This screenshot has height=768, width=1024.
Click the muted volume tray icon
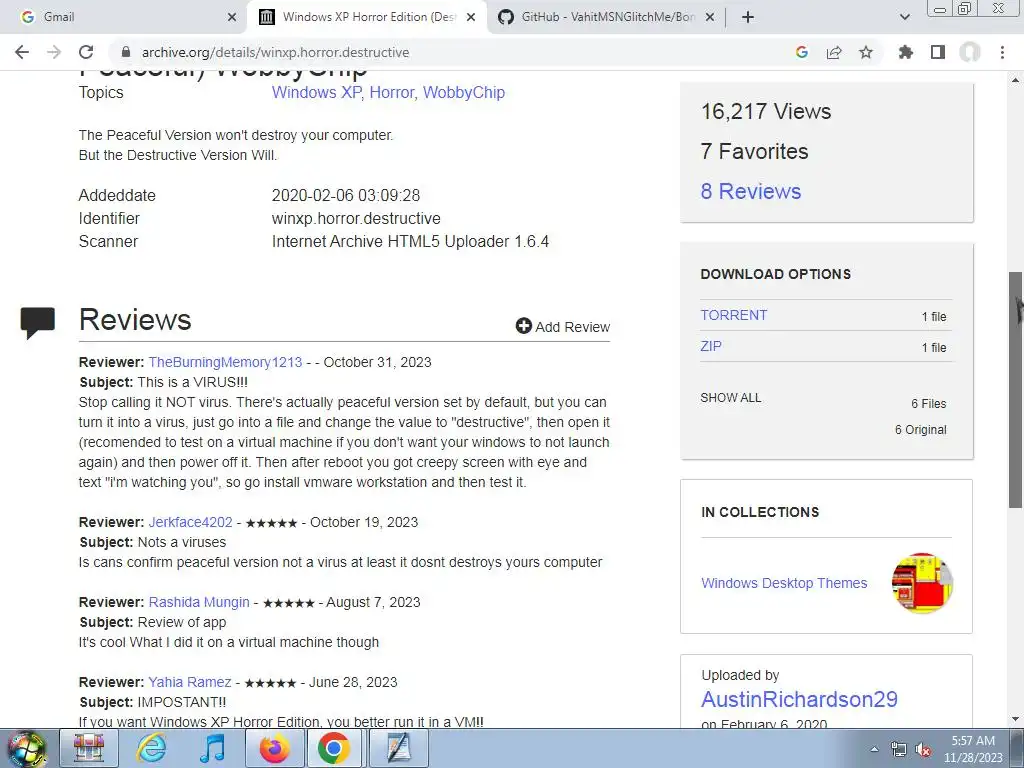pos(923,749)
